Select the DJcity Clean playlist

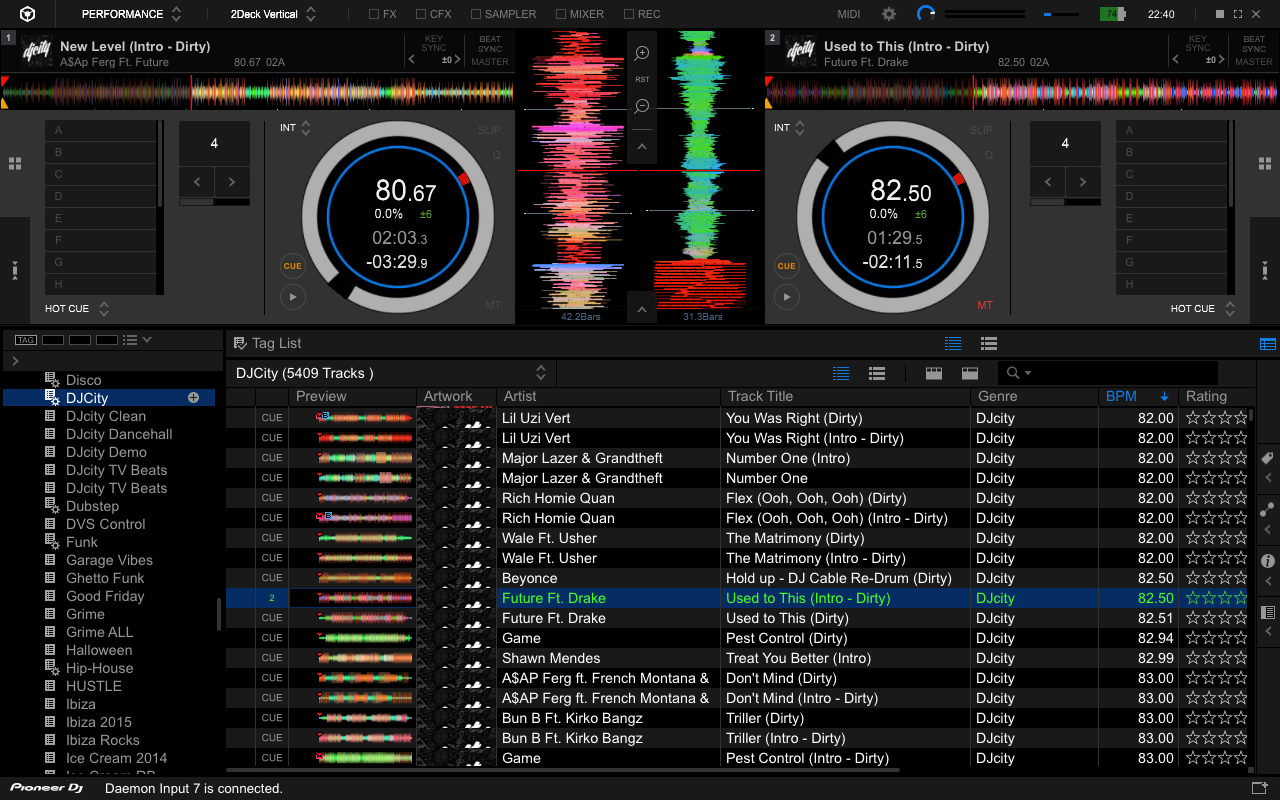point(106,416)
